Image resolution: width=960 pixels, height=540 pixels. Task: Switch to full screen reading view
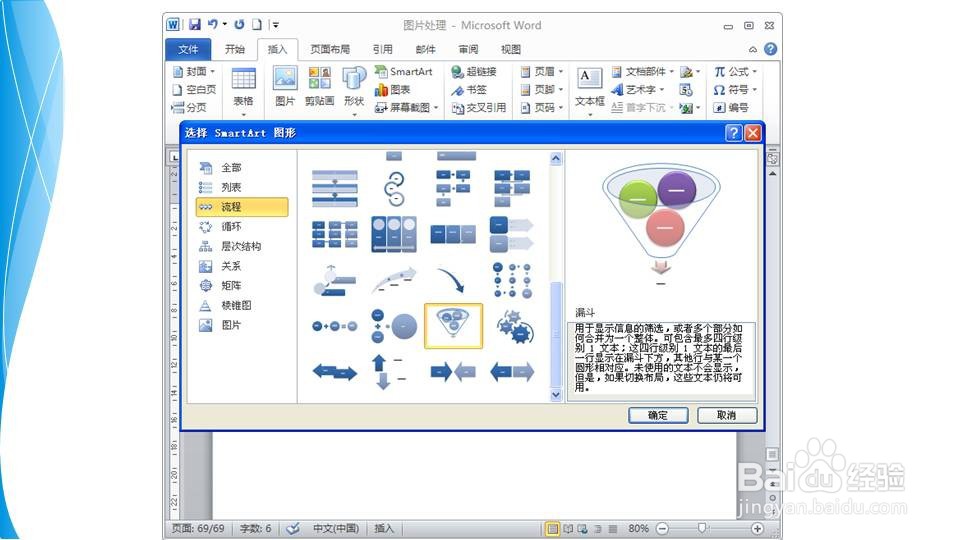pyautogui.click(x=568, y=528)
